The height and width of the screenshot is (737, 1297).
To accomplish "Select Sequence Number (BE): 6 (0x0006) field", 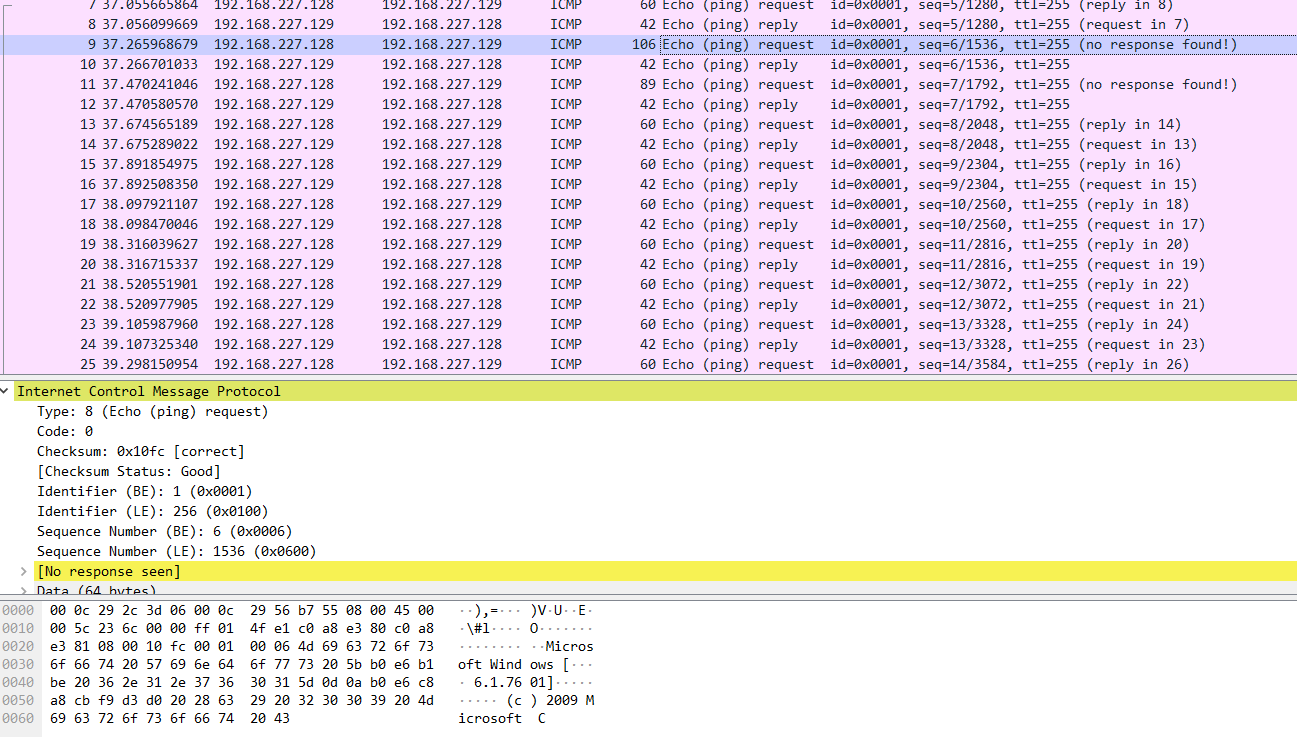I will 165,531.
